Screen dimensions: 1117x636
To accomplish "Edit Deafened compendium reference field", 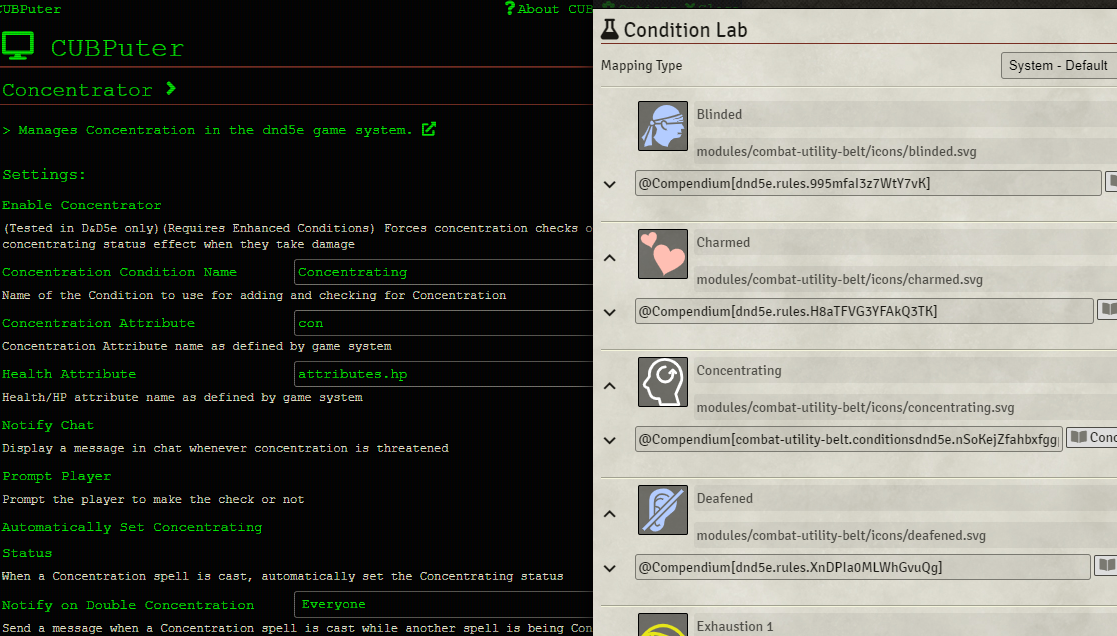I will click(x=863, y=568).
